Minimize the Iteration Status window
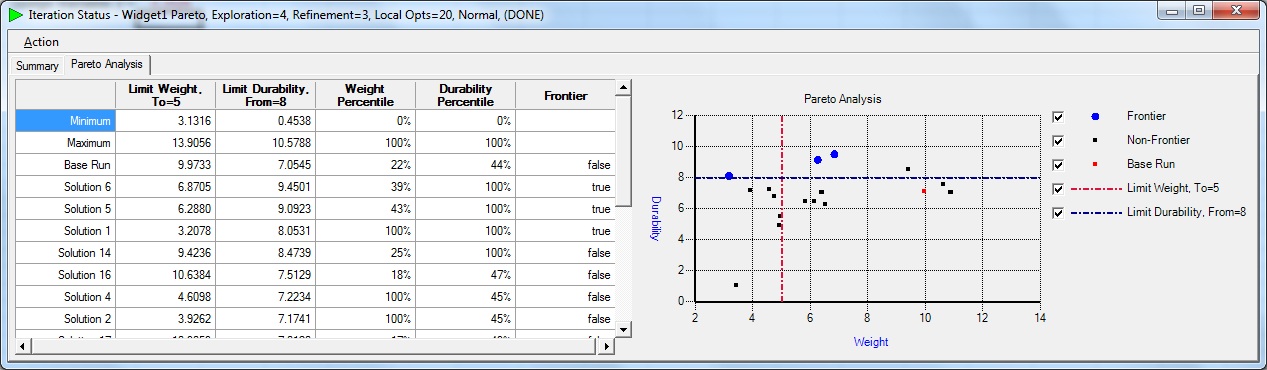 pyautogui.click(x=1172, y=12)
